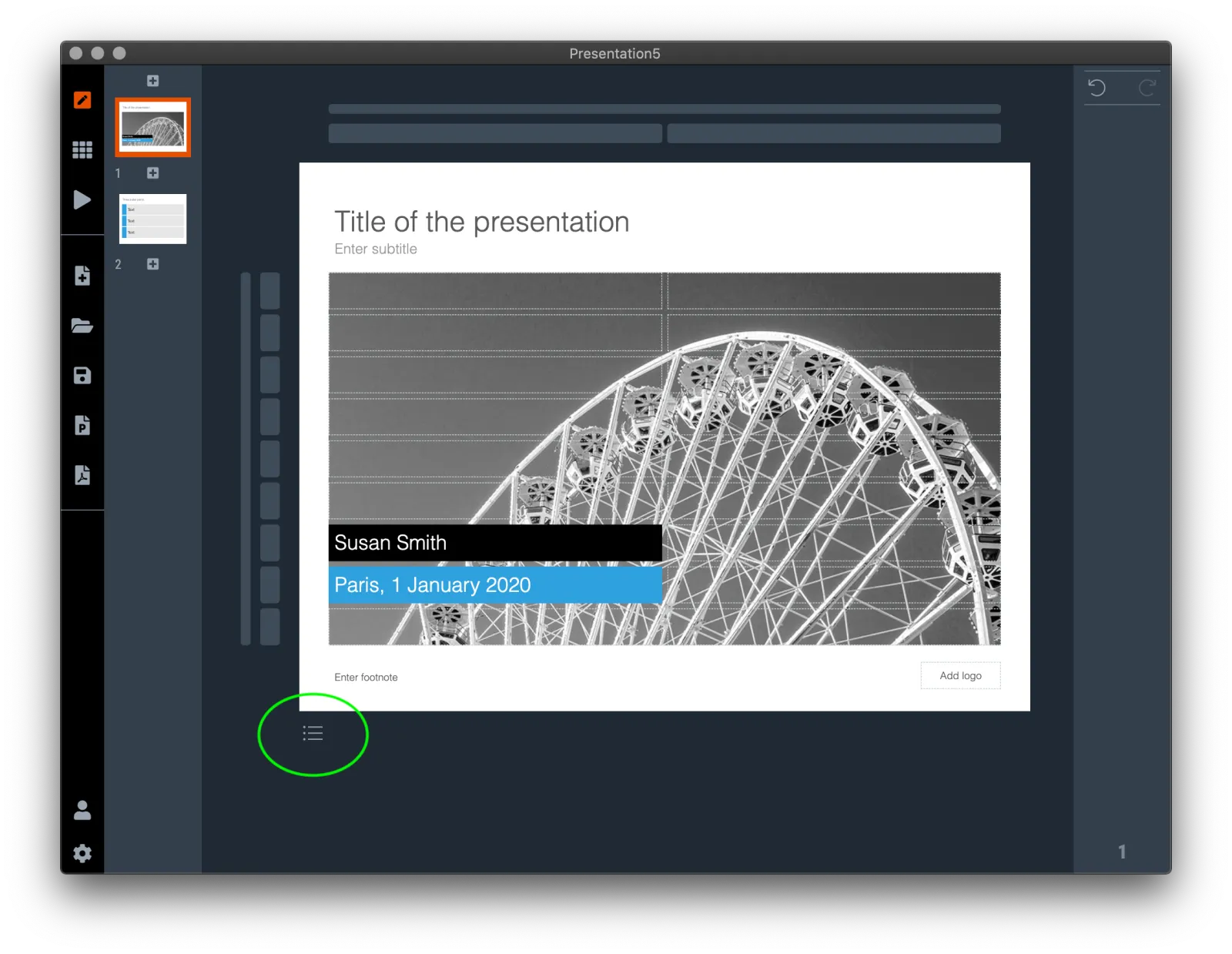Click left half layout bar above slide
The width and height of the screenshot is (1232, 954).
495,133
